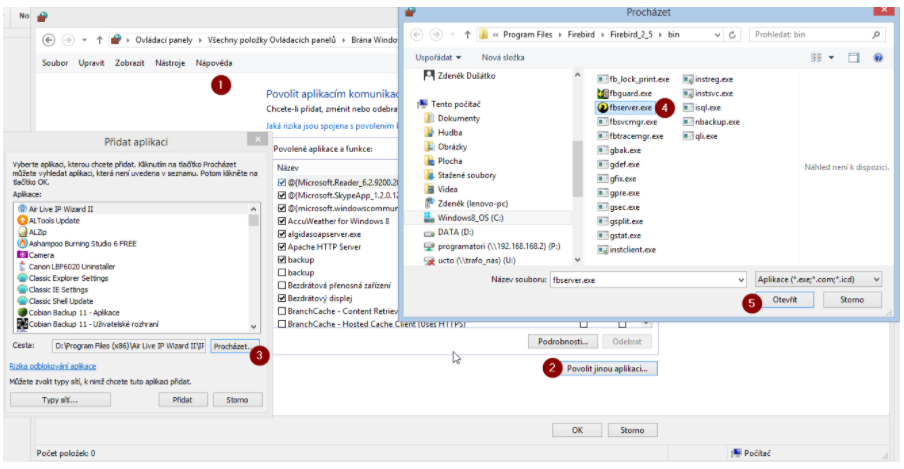The height and width of the screenshot is (469, 904).
Task: Click the Camera app in the application list
Action: tap(45, 255)
